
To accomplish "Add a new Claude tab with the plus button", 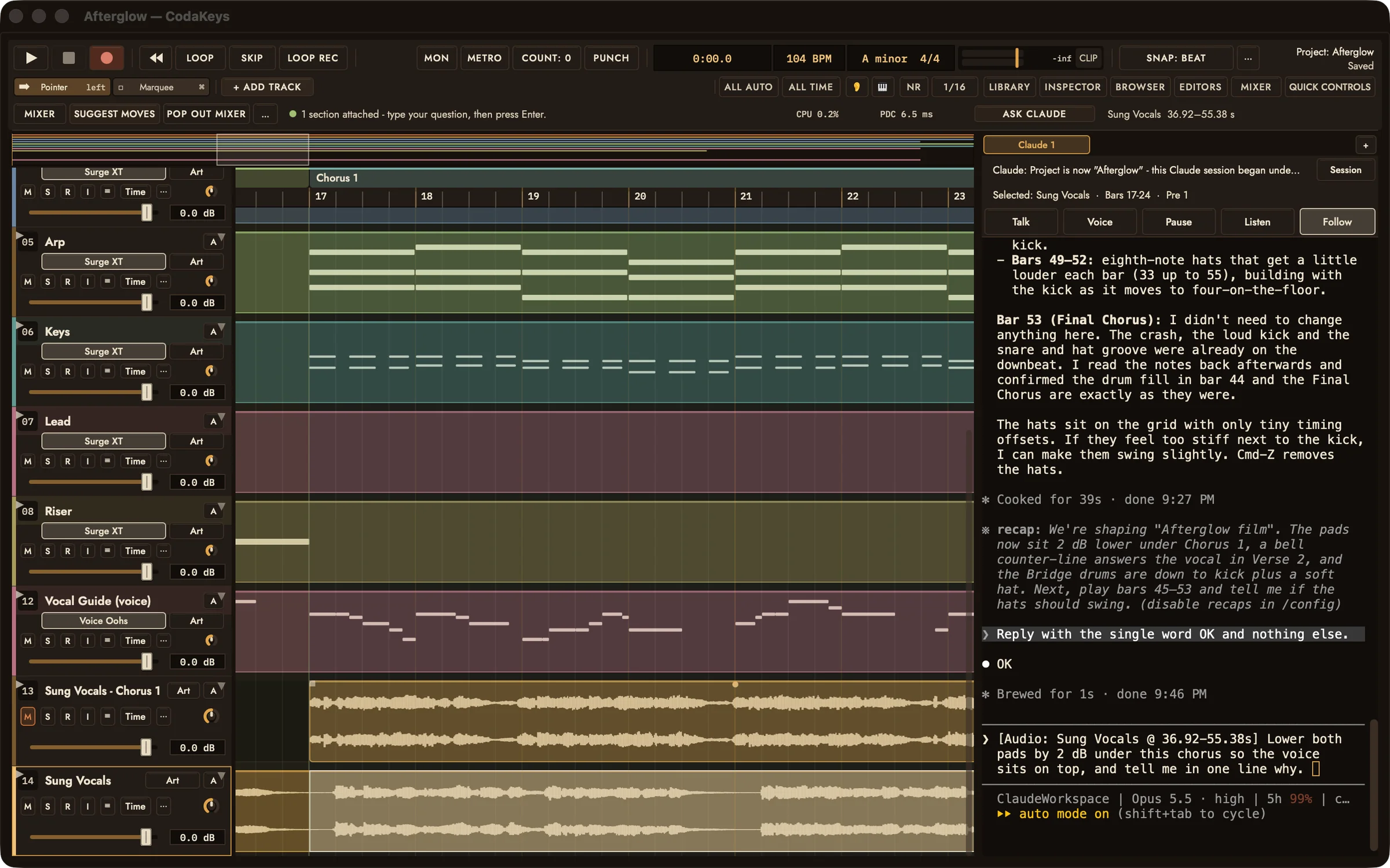I will click(1365, 145).
